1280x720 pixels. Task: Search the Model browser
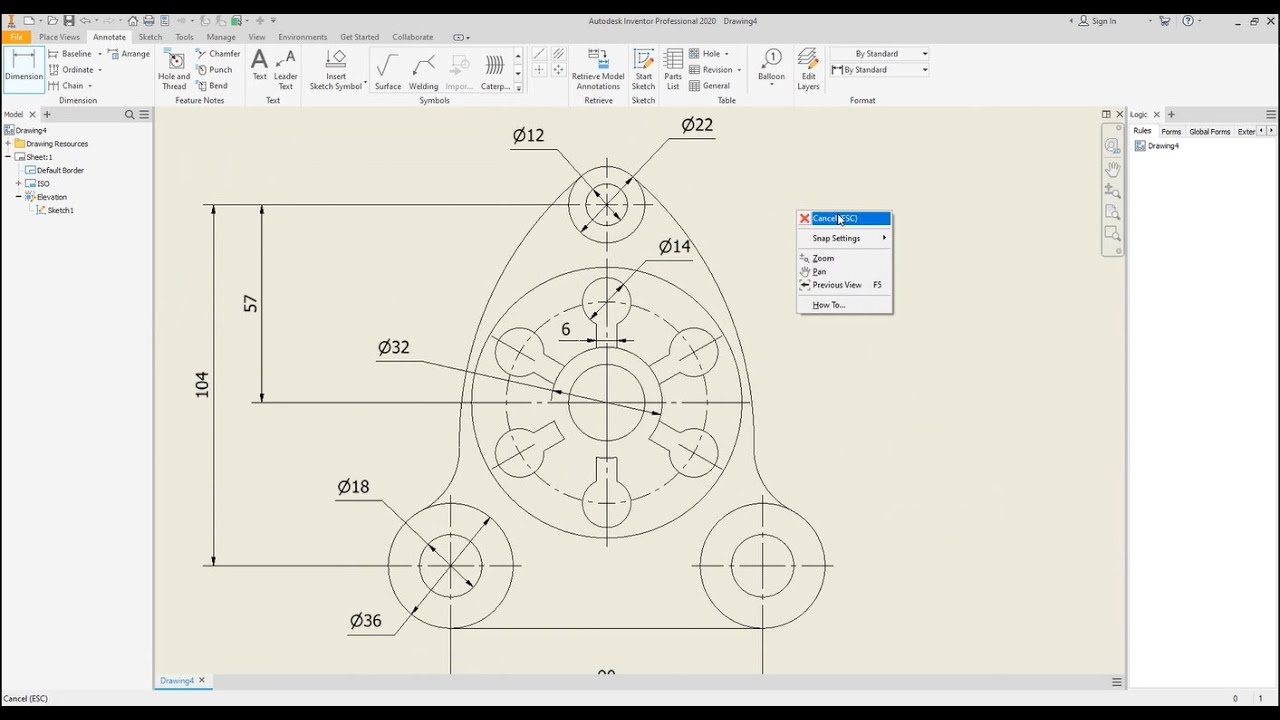(129, 115)
